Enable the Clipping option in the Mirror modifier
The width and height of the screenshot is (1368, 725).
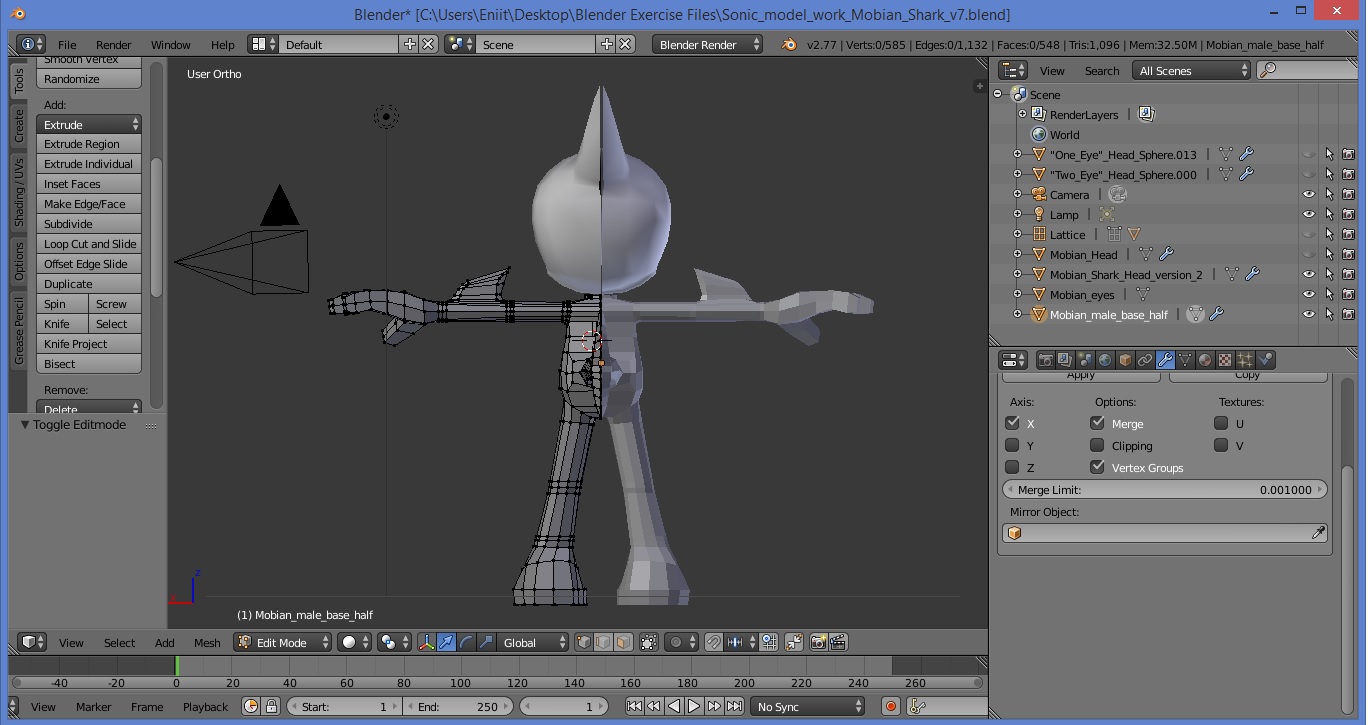(x=1097, y=445)
